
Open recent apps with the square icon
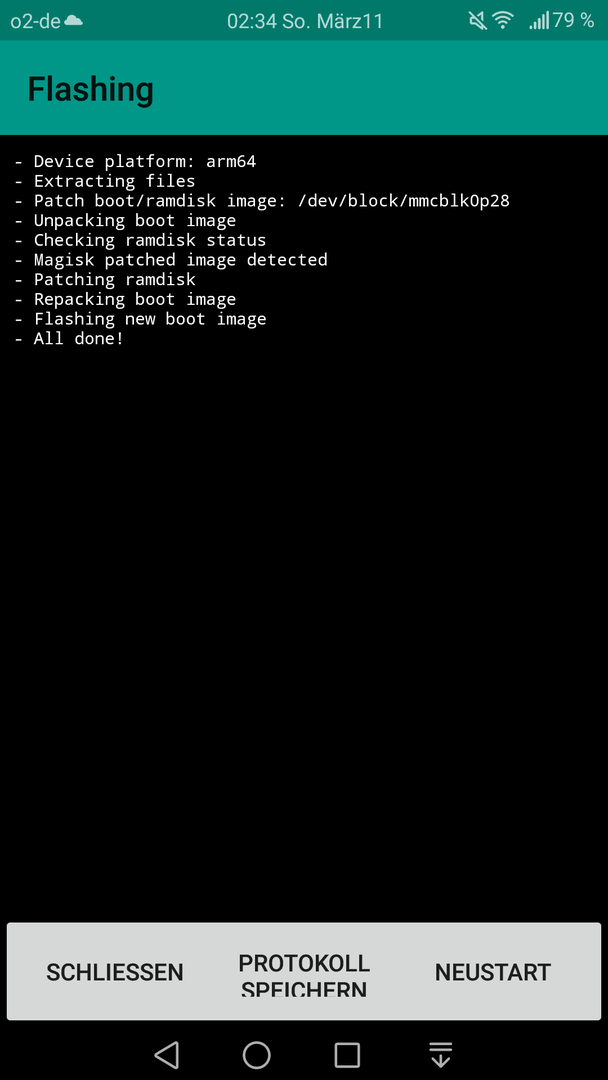pos(347,1055)
